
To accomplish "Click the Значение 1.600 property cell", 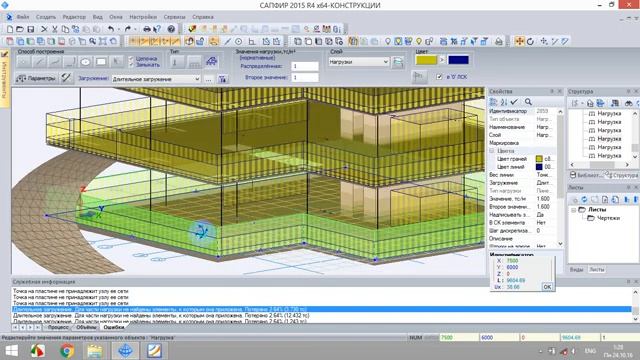I will [x=545, y=199].
